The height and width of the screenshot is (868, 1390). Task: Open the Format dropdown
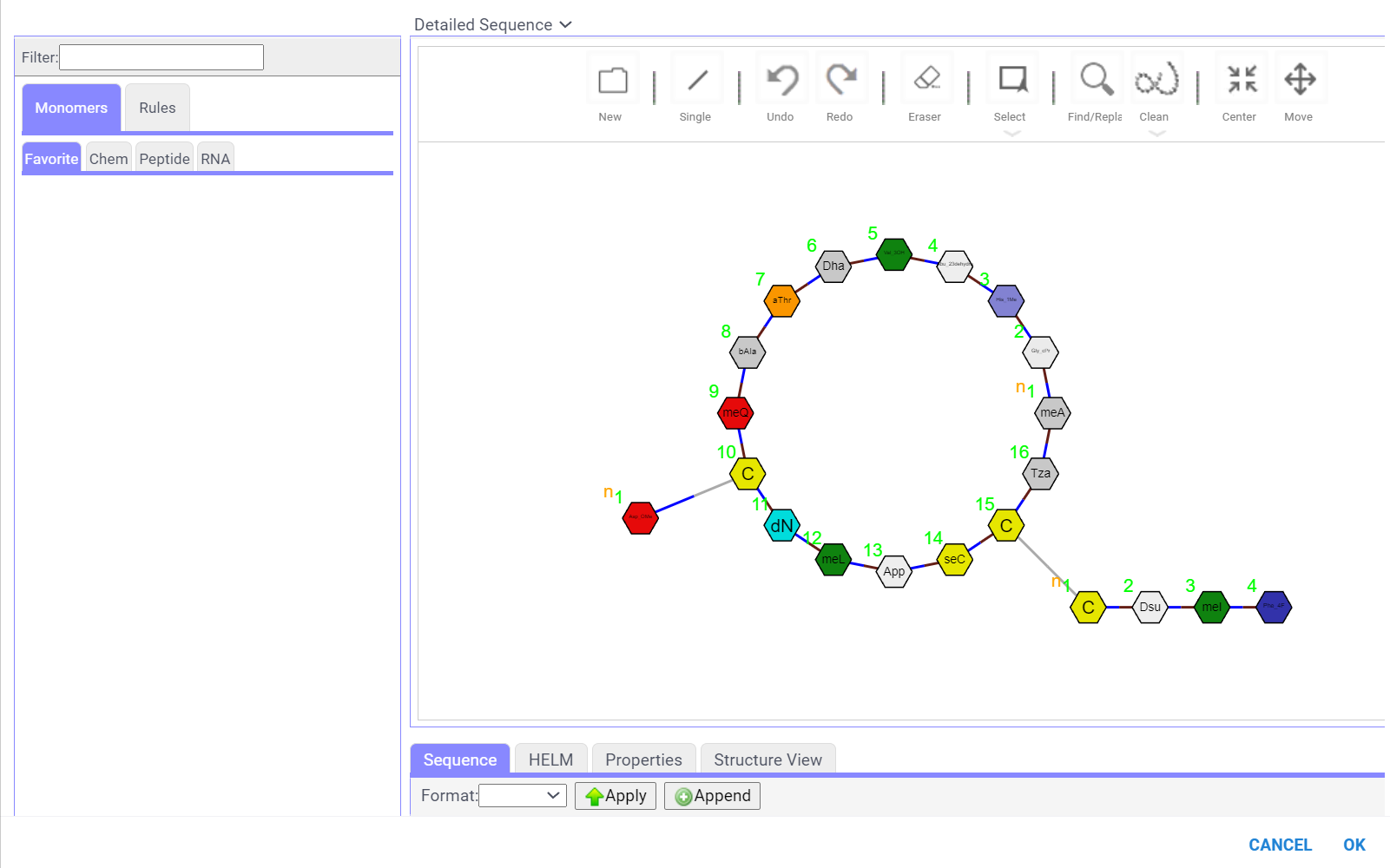pos(522,795)
